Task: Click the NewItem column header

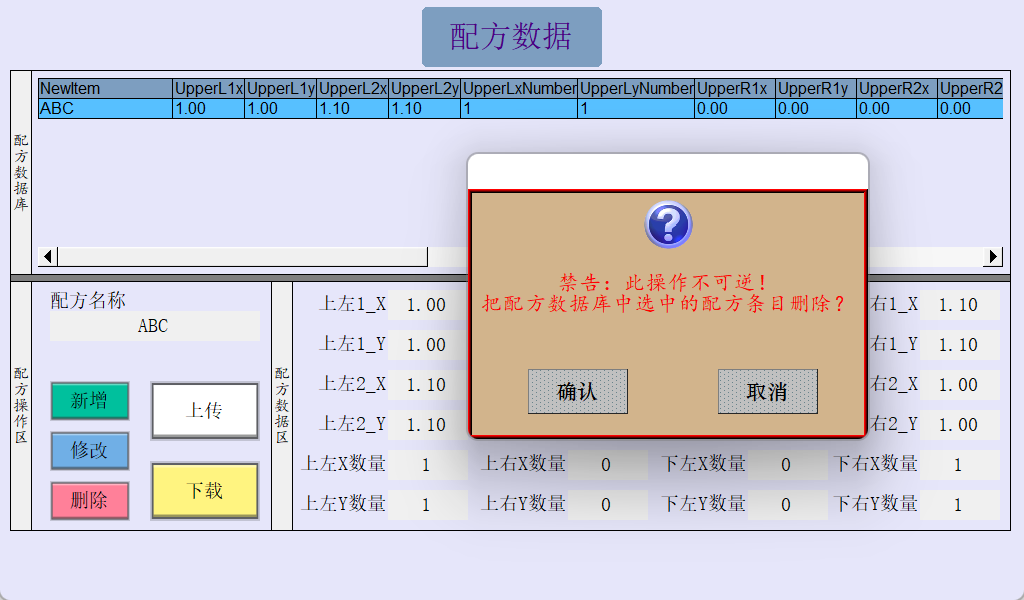Action: click(105, 89)
